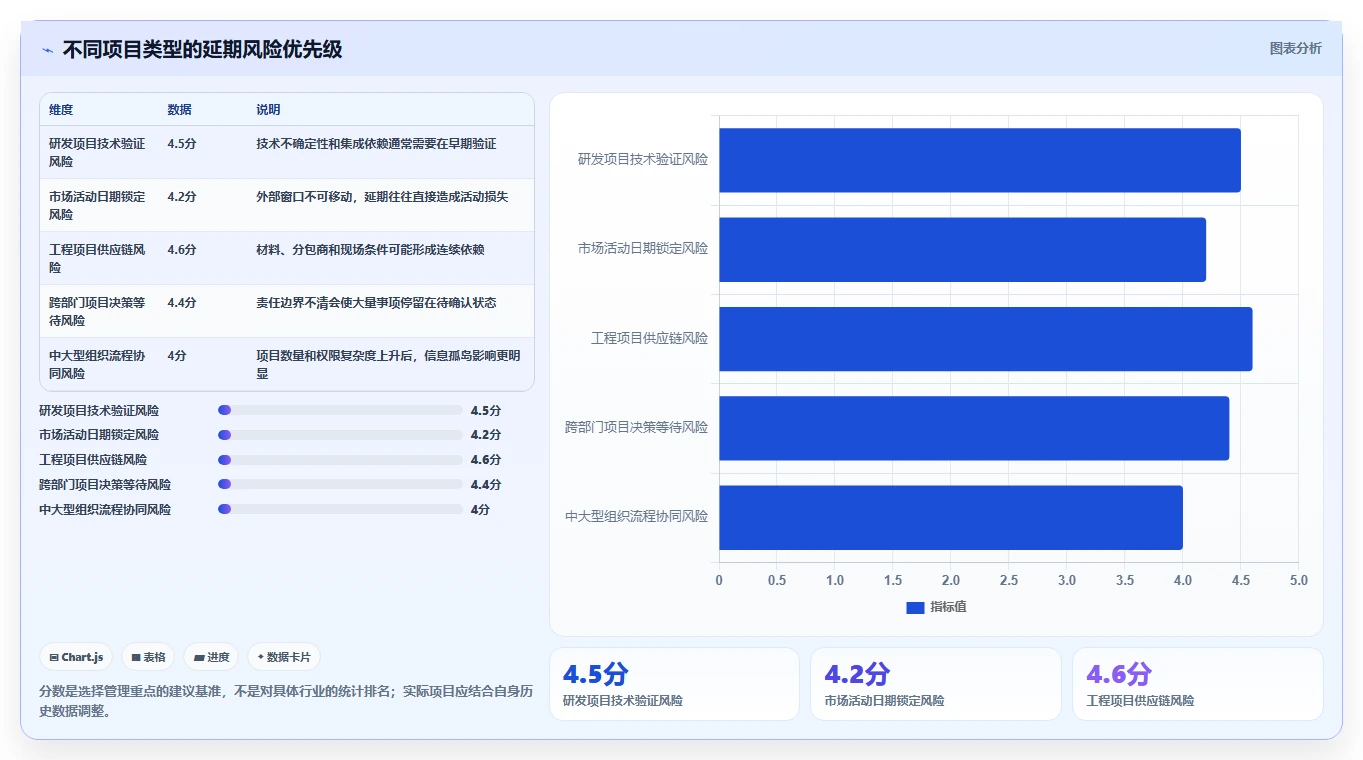Click the 研发项目技术验证风险 progress bar
Image resolution: width=1363 pixels, height=760 pixels.
[340, 410]
